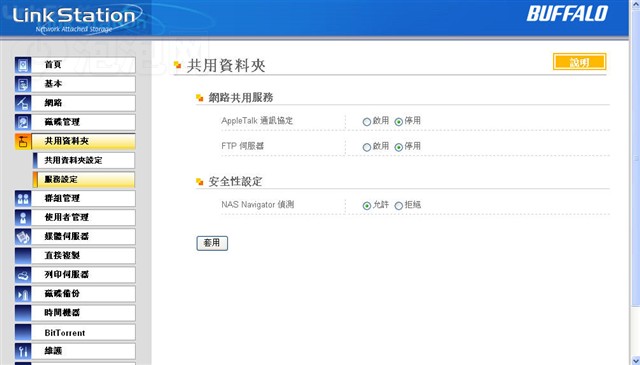
Task: Click the 網路 network icon
Action: pos(23,103)
